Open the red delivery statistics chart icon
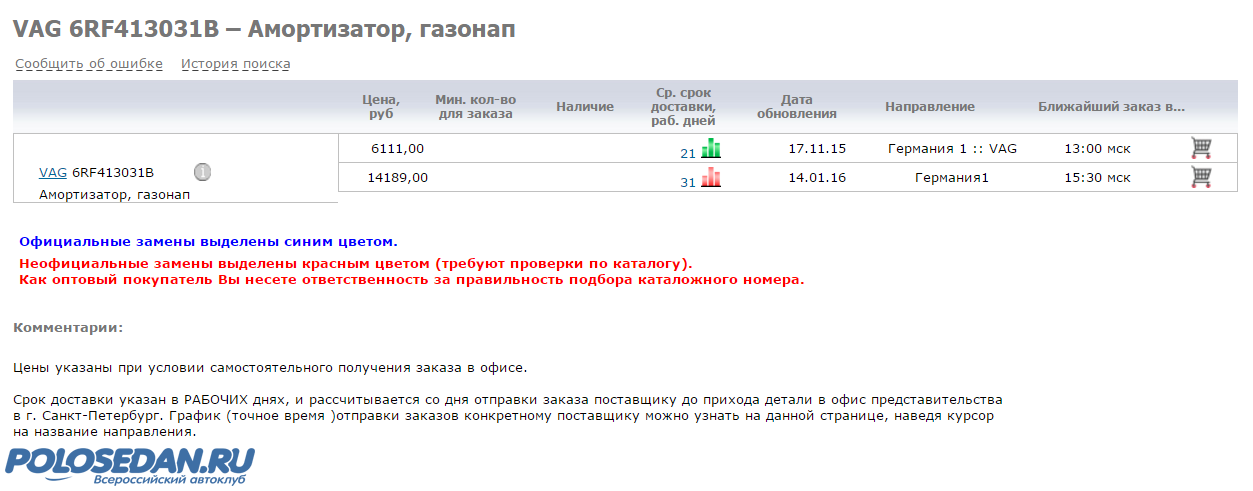This screenshot has height=491, width=1253. click(x=711, y=178)
